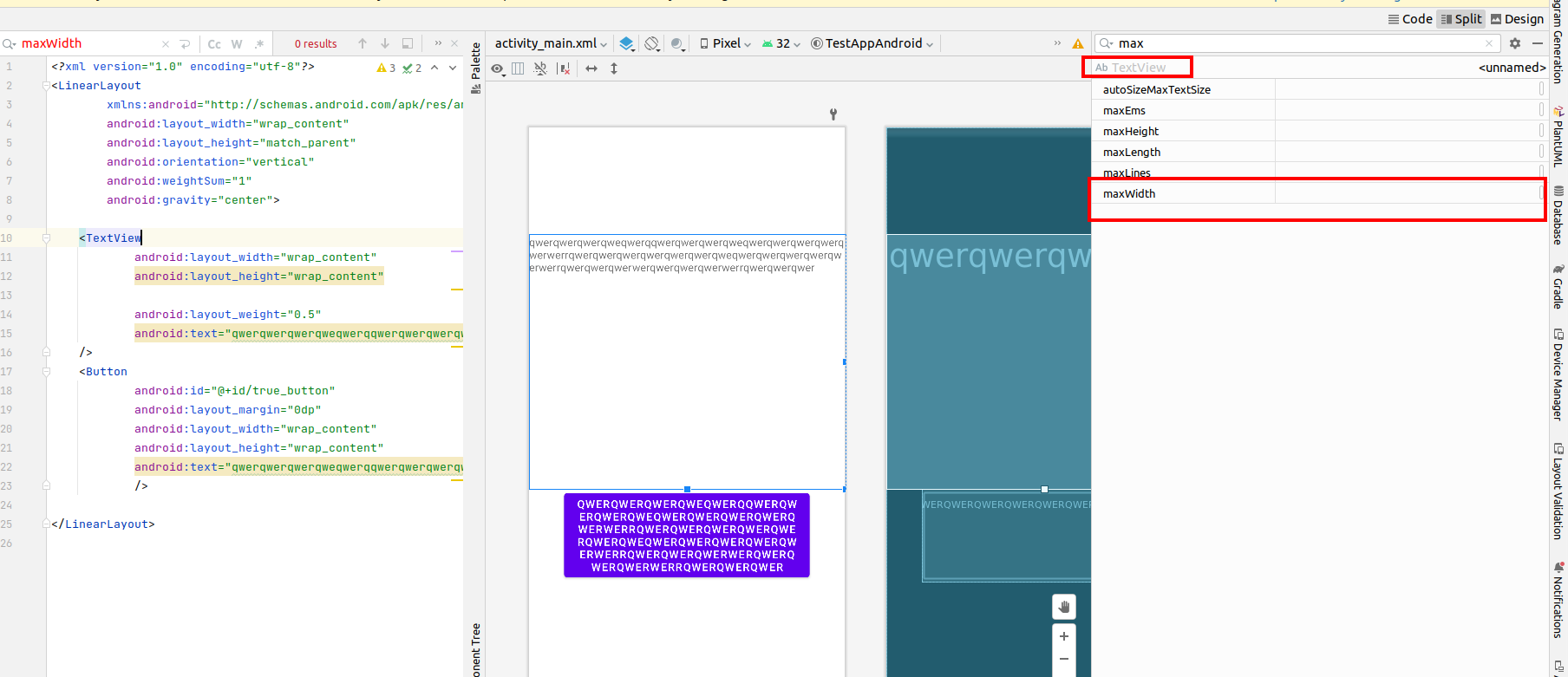Select the maxLength attribute row
Screen dimensions: 1568x677
[1318, 152]
